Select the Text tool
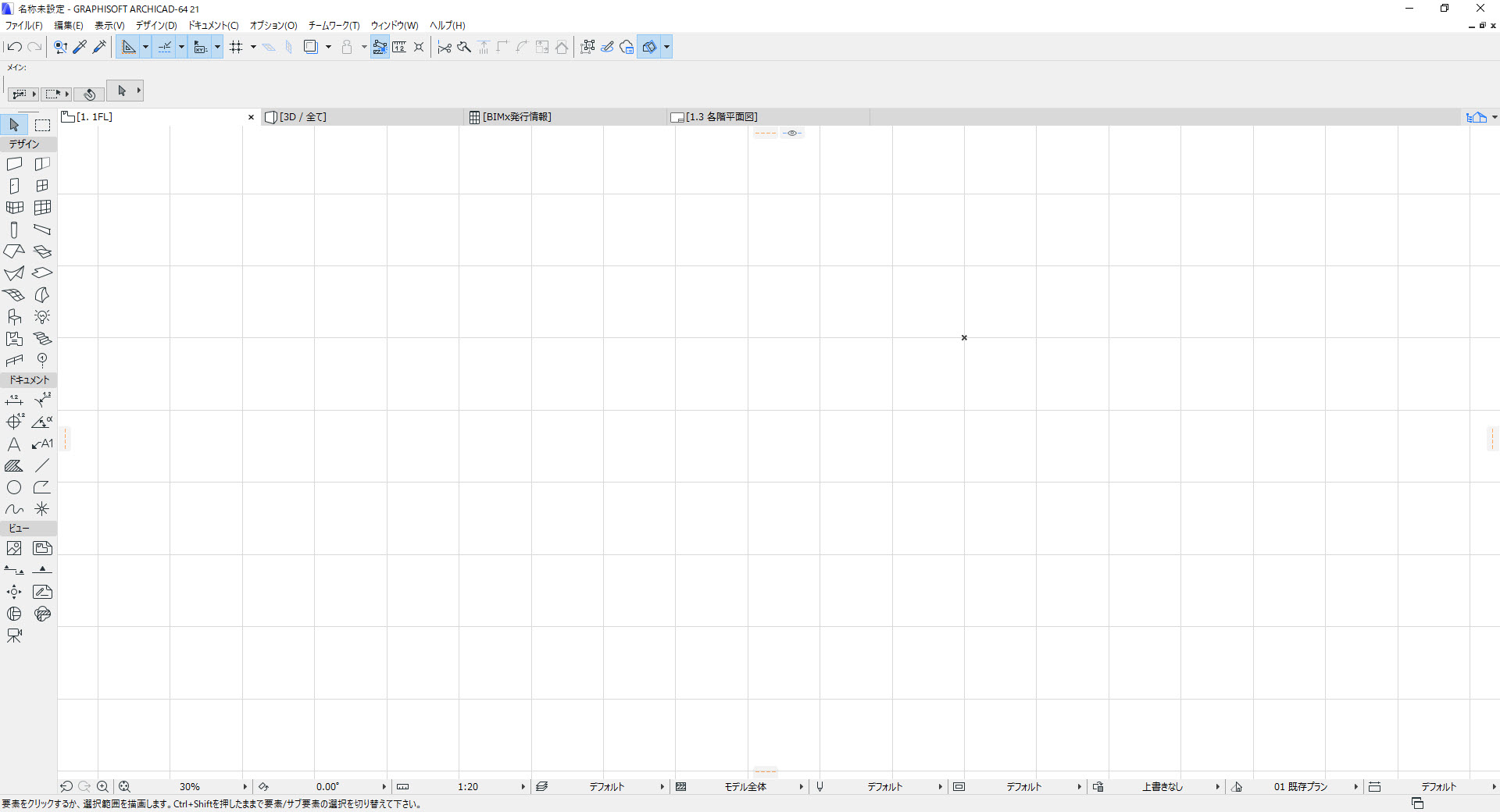The width and height of the screenshot is (1500, 812). (14, 443)
